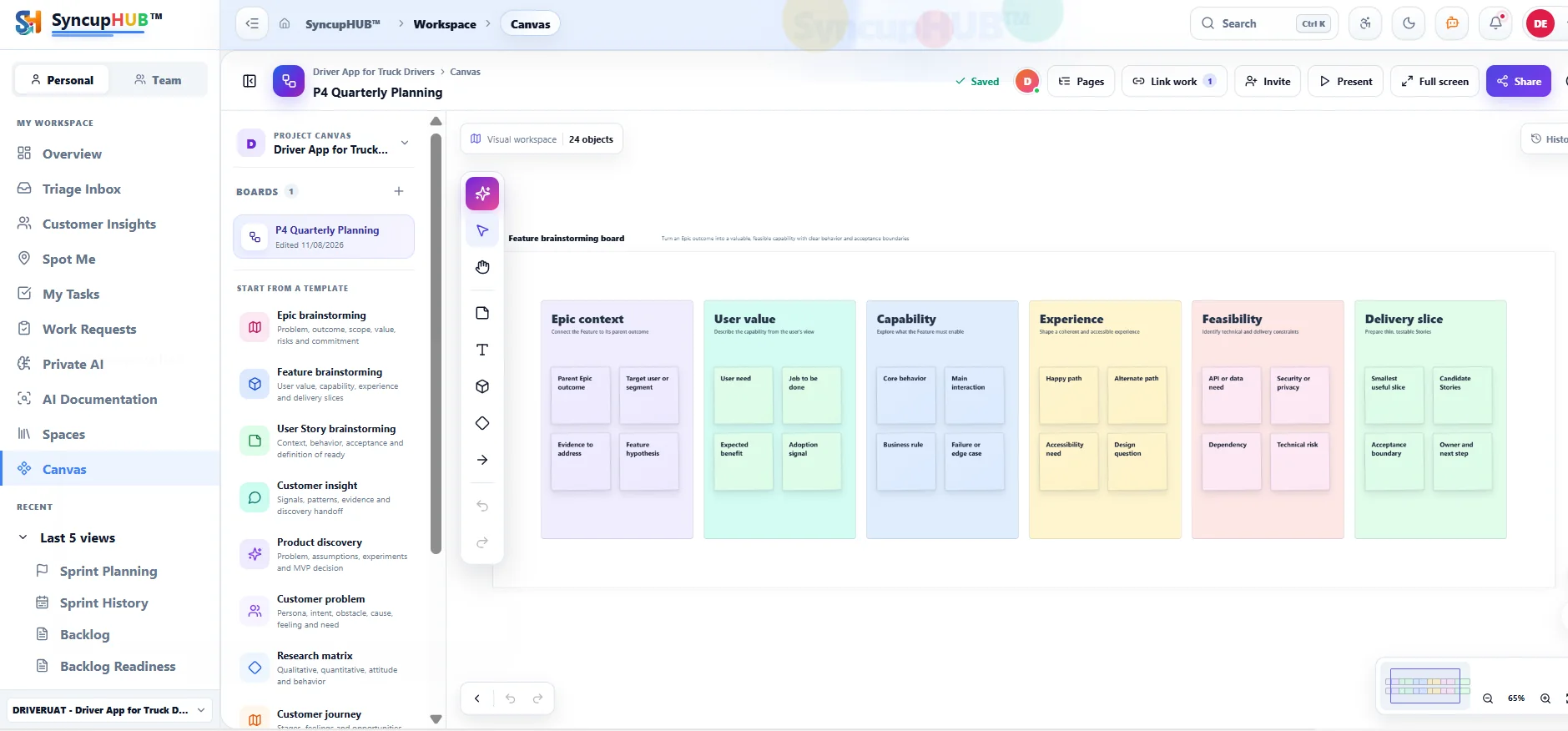Undo last action in canvas toolbar

click(482, 506)
